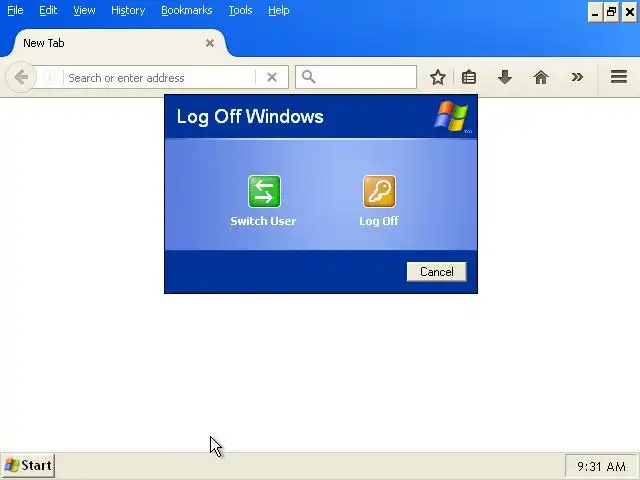Click the Switch User label text
640x480 pixels.
[x=263, y=221]
